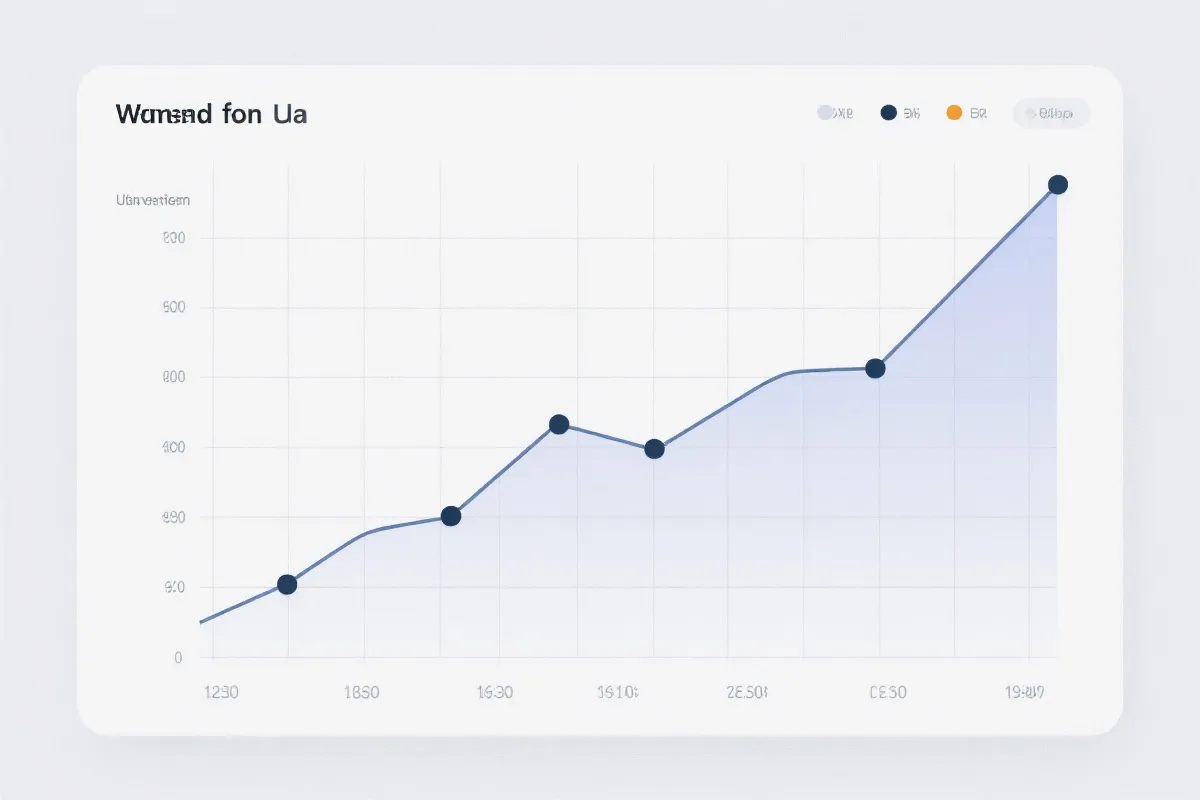Image resolution: width=1200 pixels, height=800 pixels.
Task: Click the "1850" x-axis label
Action: [361, 692]
